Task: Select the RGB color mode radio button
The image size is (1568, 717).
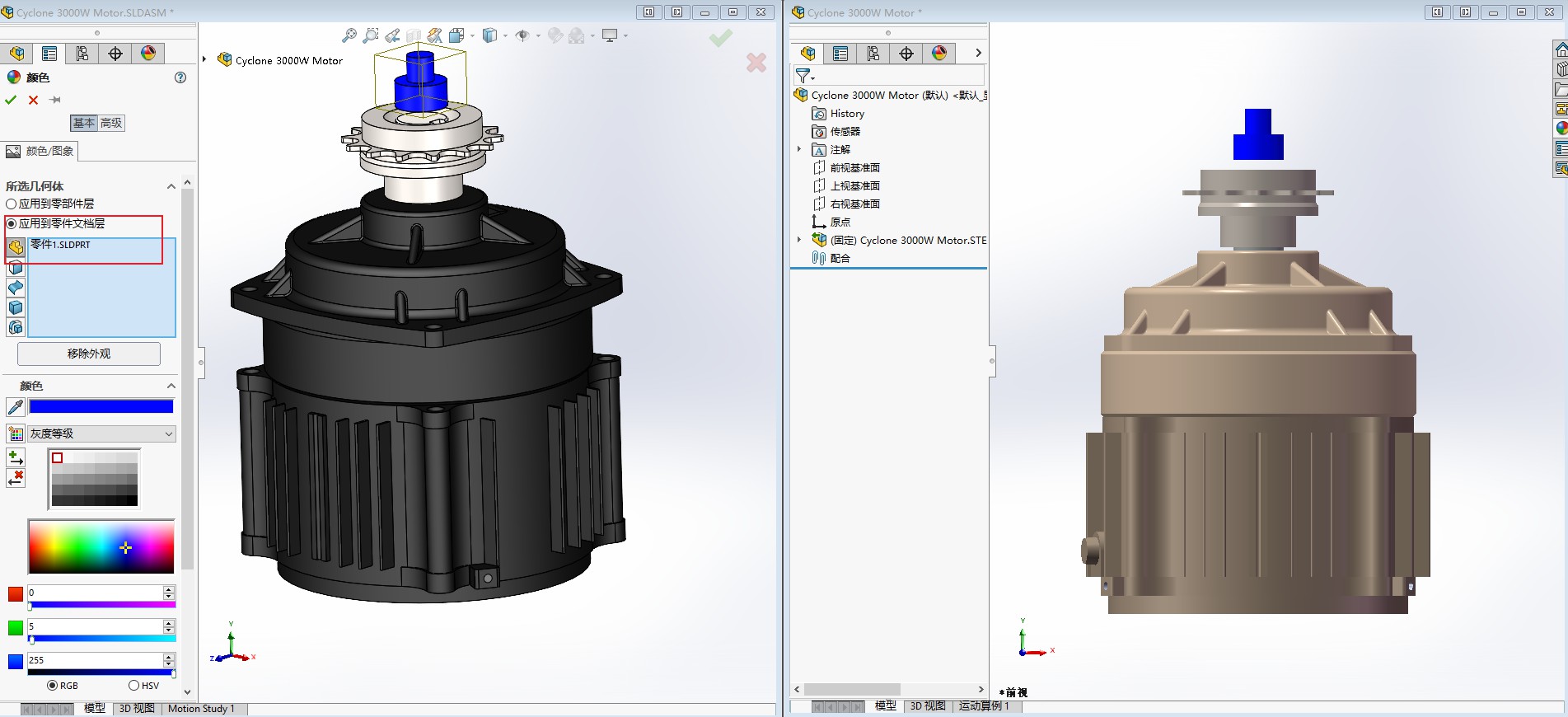Action: [53, 686]
